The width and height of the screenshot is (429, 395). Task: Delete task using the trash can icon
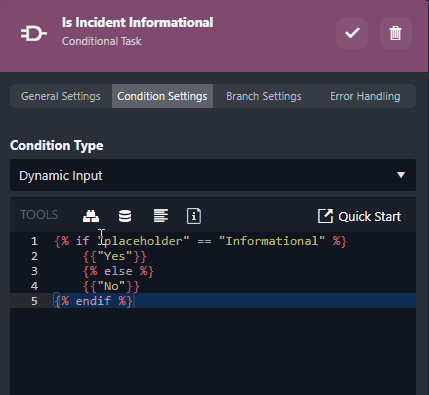(x=396, y=33)
